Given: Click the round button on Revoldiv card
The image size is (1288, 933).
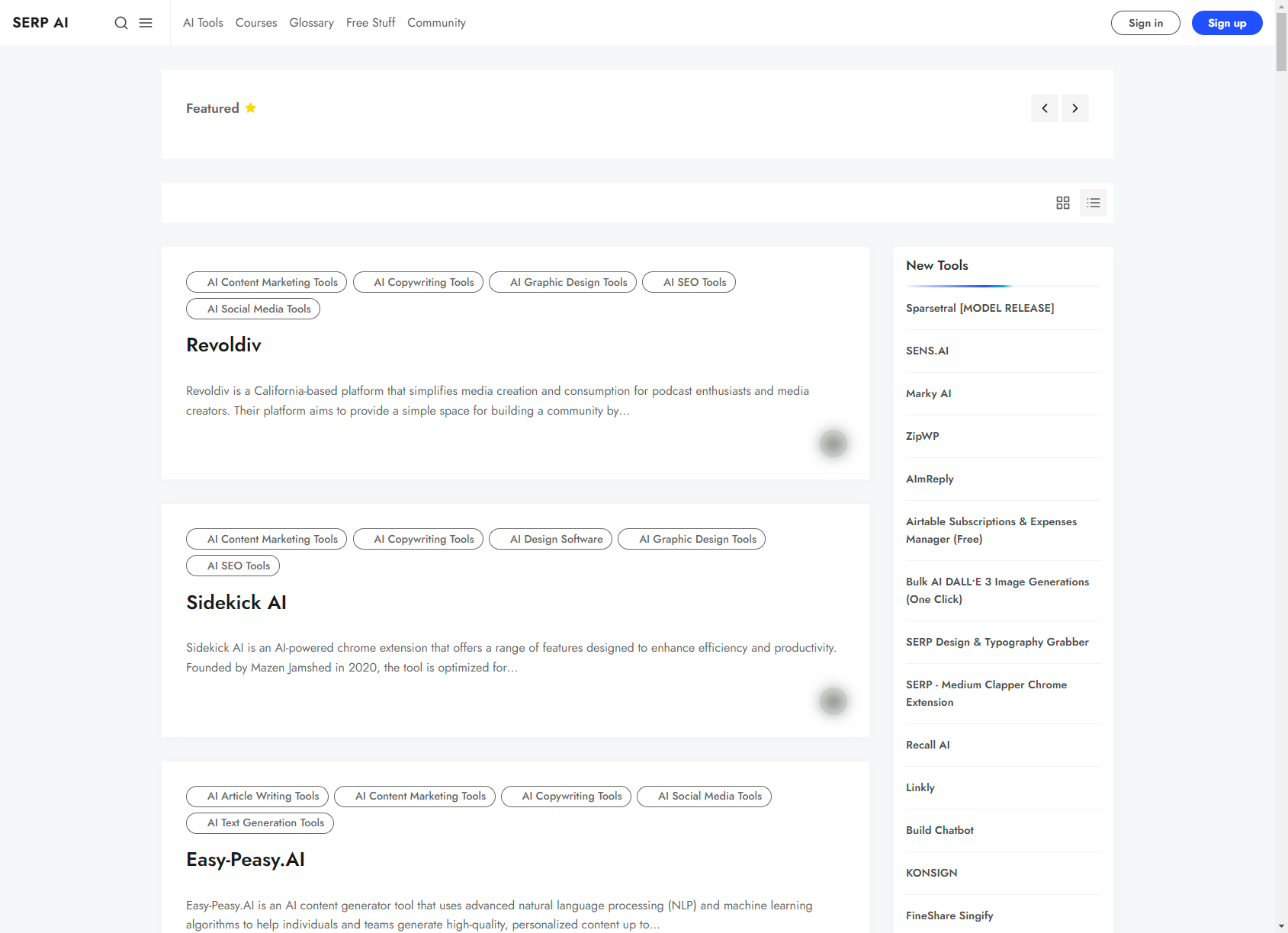Looking at the screenshot, I should tap(833, 443).
